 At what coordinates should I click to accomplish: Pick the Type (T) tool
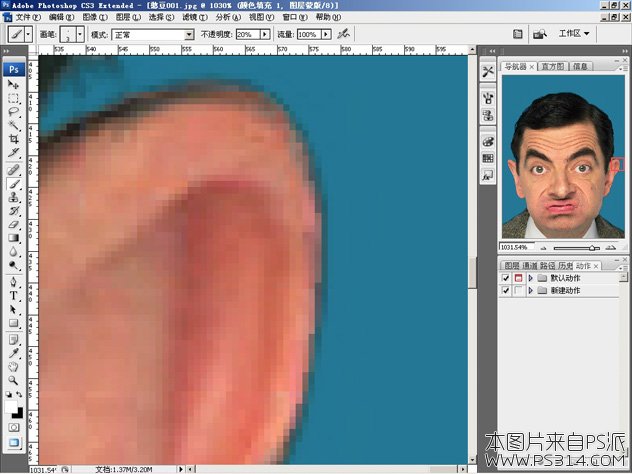pos(14,296)
